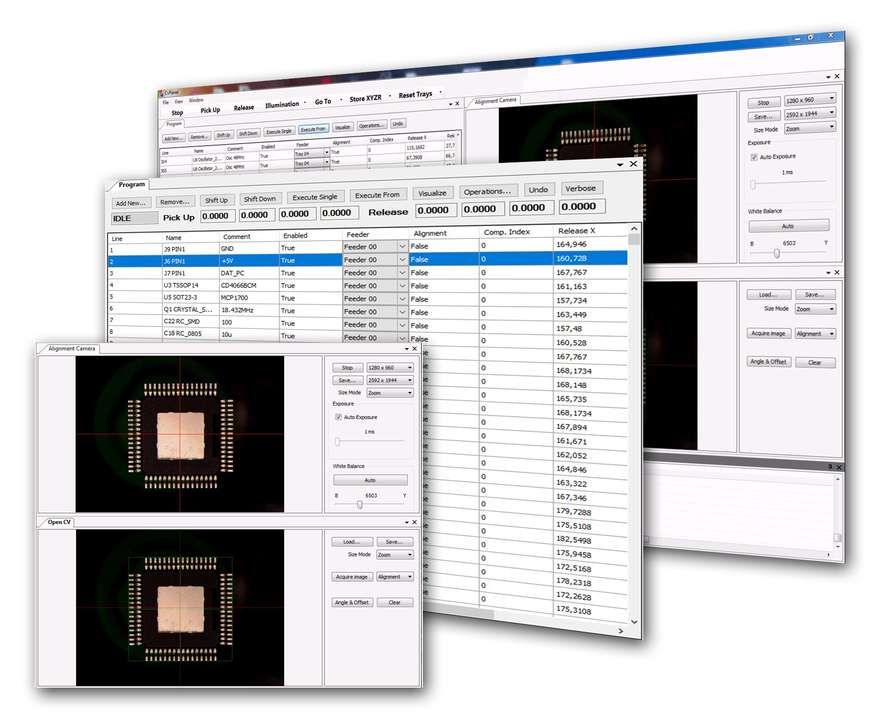Open the Size Mode dropdown in the front Open CV panel
The height and width of the screenshot is (720, 878).
coord(395,555)
